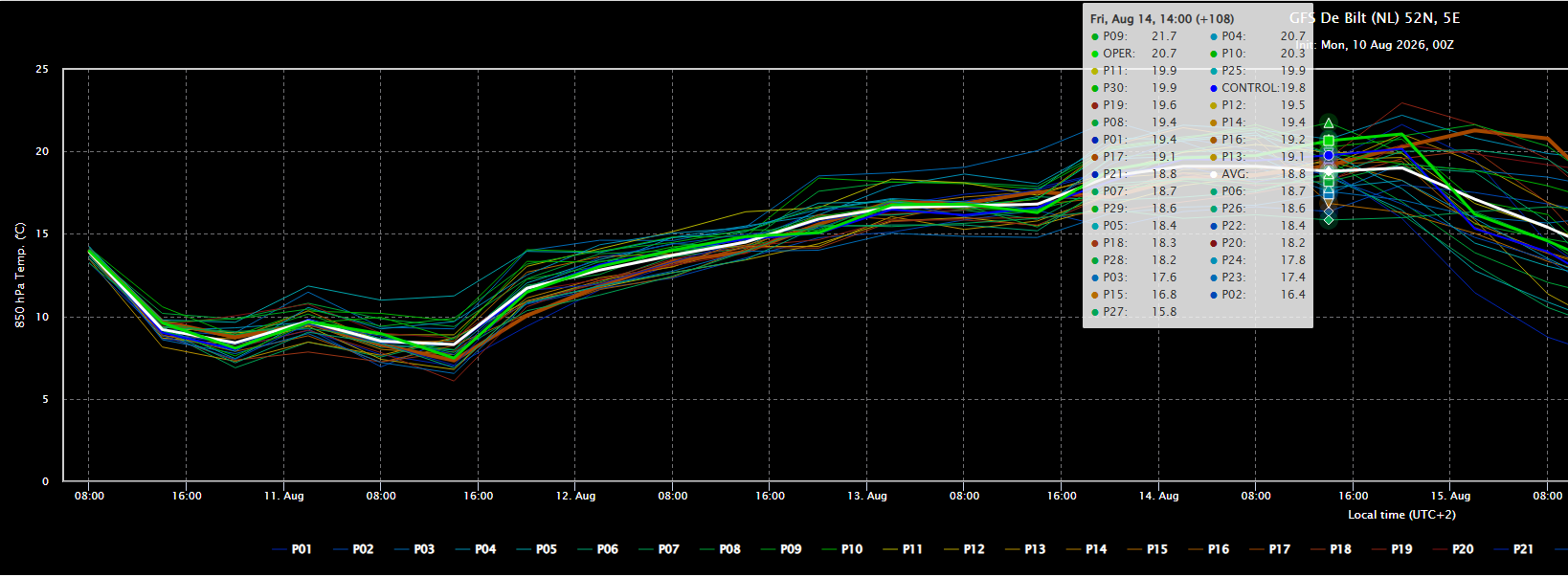The width and height of the screenshot is (1568, 577).
Task: Click tooltip row "OPER: 20.7"
Action: [1134, 54]
